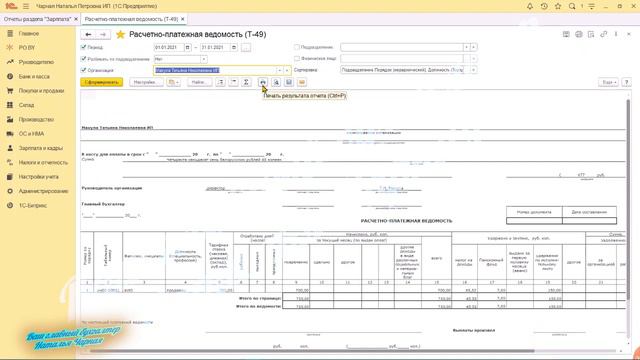The image size is (640, 360).
Task: Click the Sigma sum icon in the toolbar
Action: tap(246, 82)
